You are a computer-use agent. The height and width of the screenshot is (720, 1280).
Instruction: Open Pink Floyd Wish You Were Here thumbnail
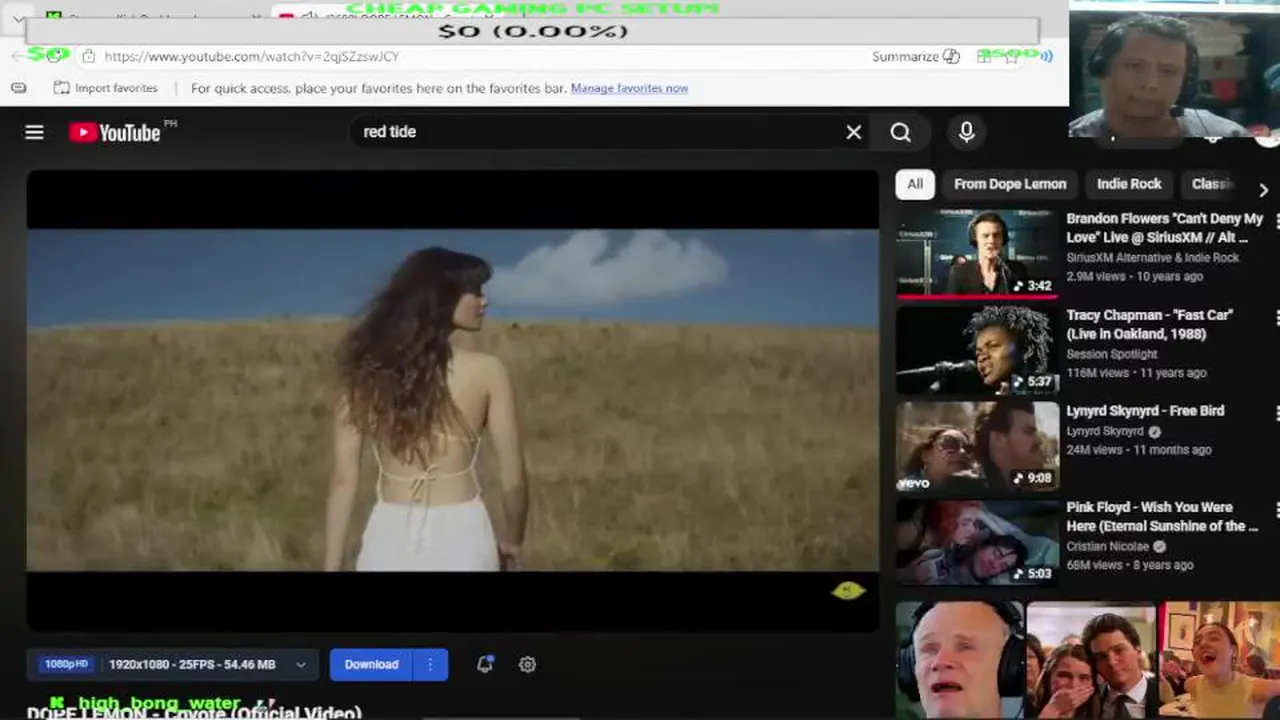point(977,542)
